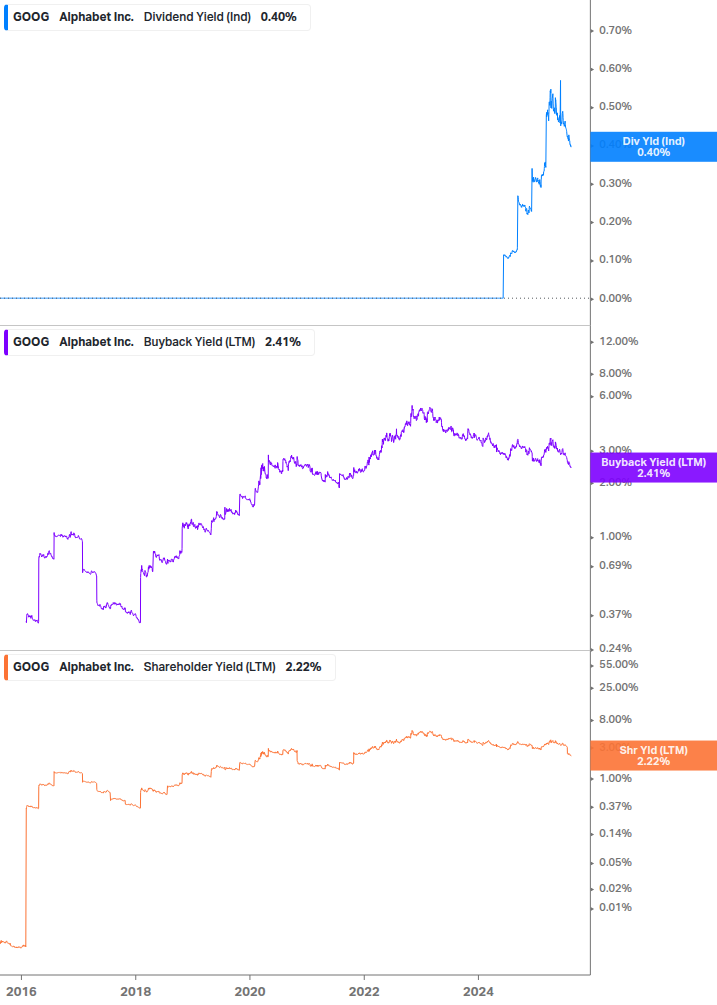The image size is (717, 1005).
Task: Click the 25.00% tick on shareholder yield axis
Action: (618, 688)
